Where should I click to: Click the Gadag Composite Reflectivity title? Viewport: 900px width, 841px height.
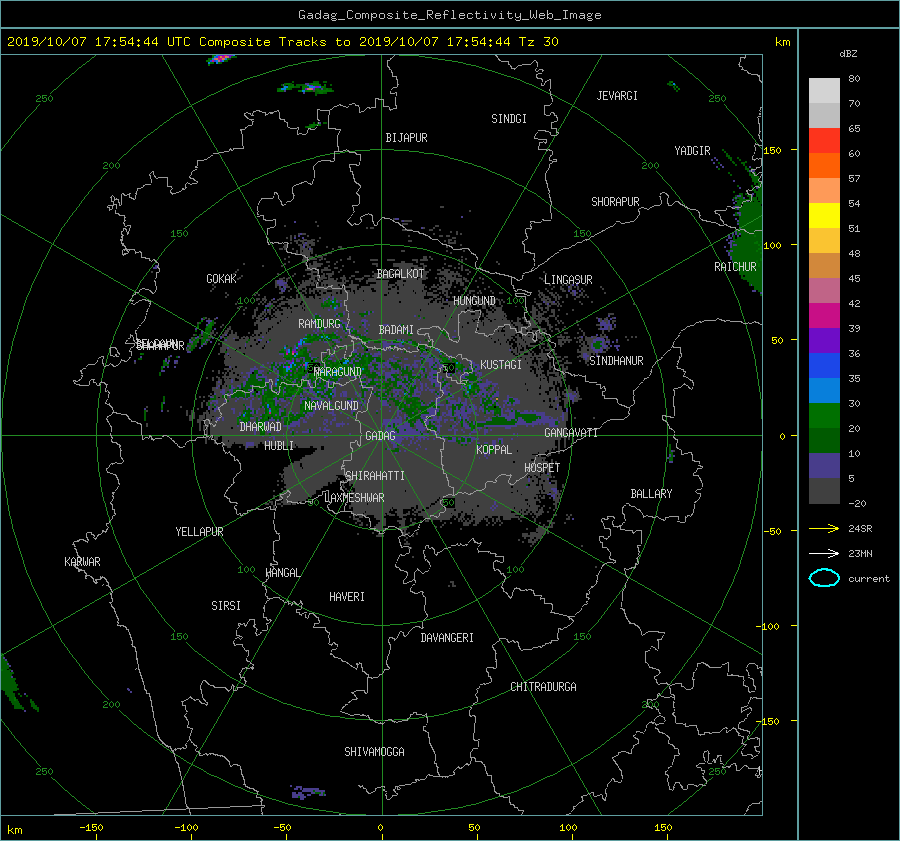coord(449,15)
